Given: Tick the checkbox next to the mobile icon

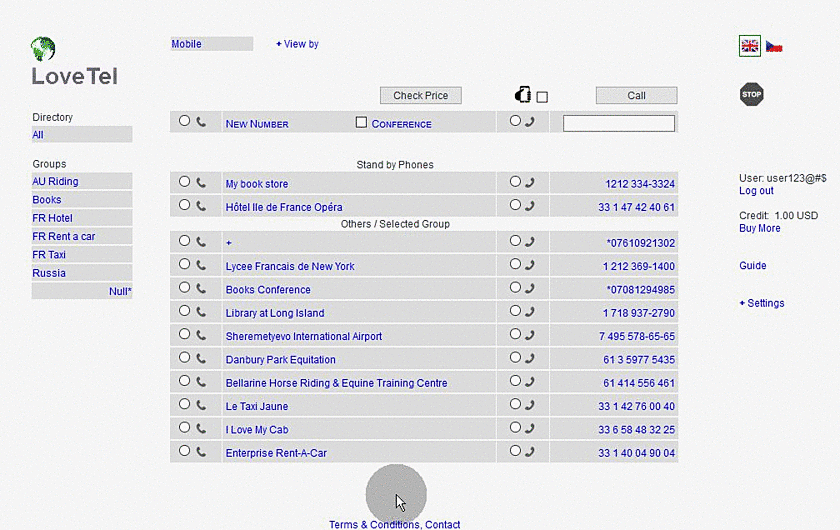Looking at the screenshot, I should click(x=542, y=97).
